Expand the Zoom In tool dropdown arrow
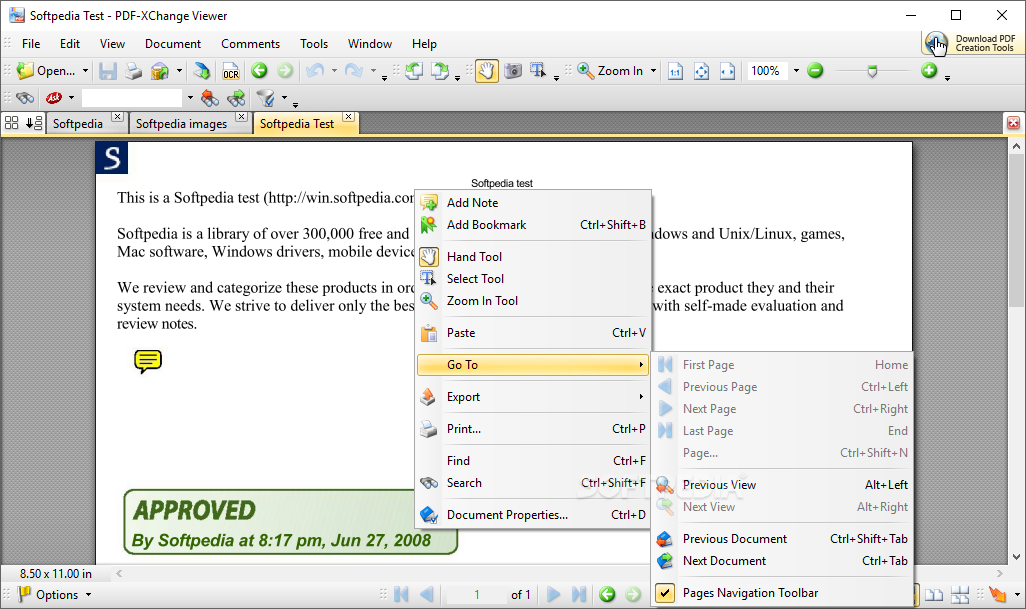The image size is (1026, 609). 654,71
